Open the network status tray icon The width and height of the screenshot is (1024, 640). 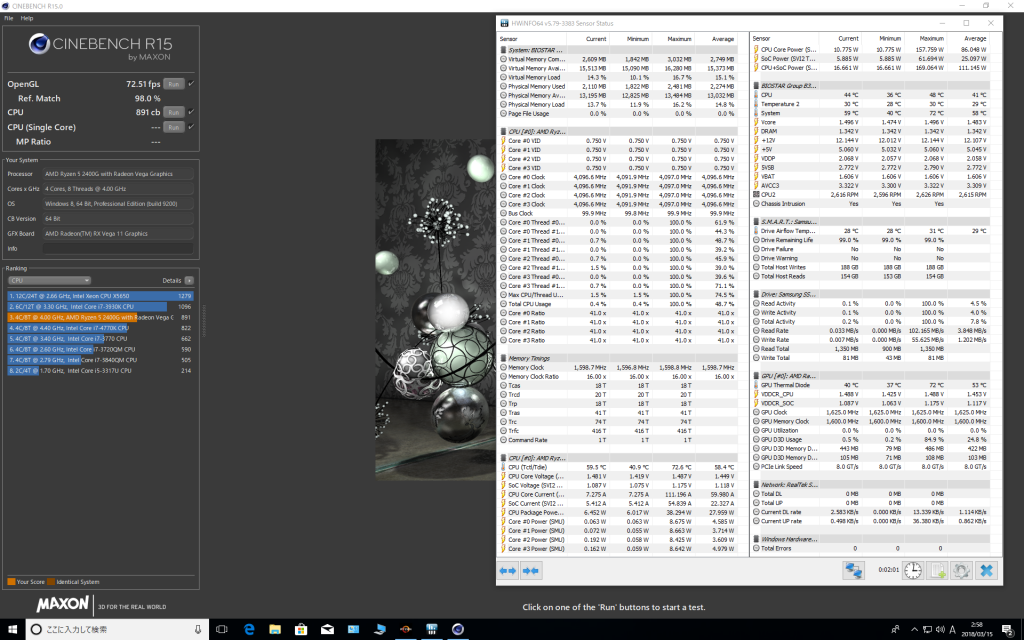[x=927, y=630]
